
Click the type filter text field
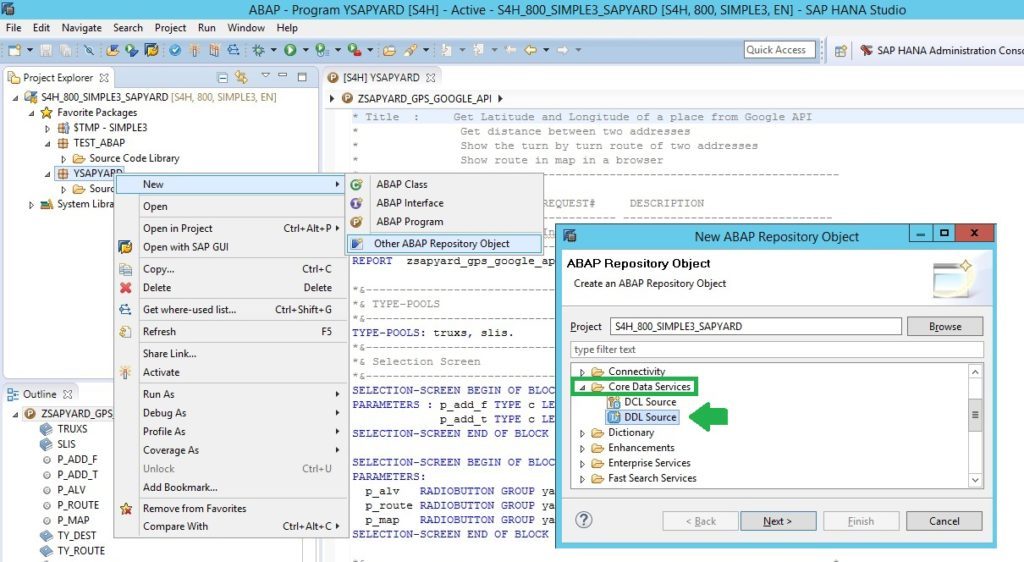(x=776, y=349)
